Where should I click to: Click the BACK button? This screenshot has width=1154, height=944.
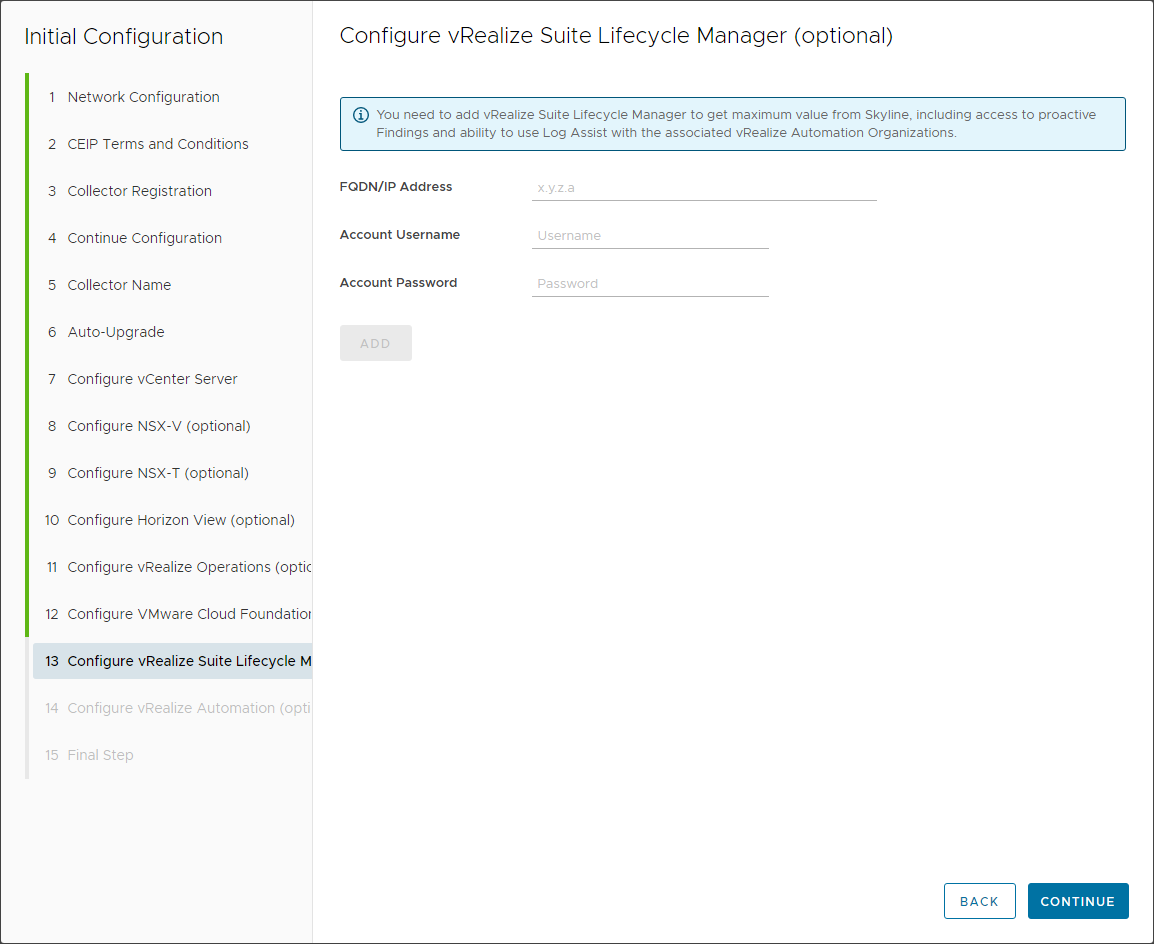coord(979,901)
